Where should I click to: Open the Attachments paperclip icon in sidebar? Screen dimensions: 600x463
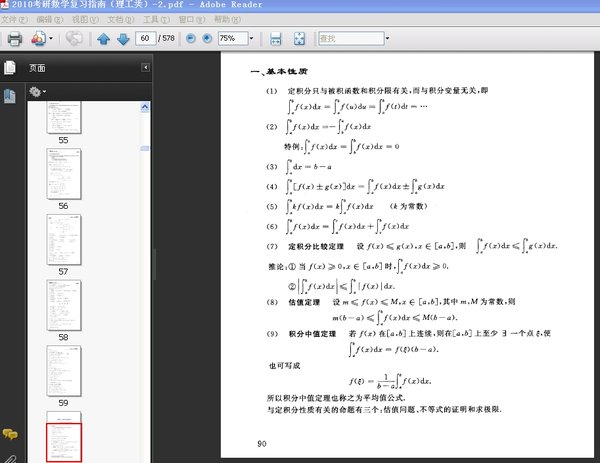click(10, 458)
